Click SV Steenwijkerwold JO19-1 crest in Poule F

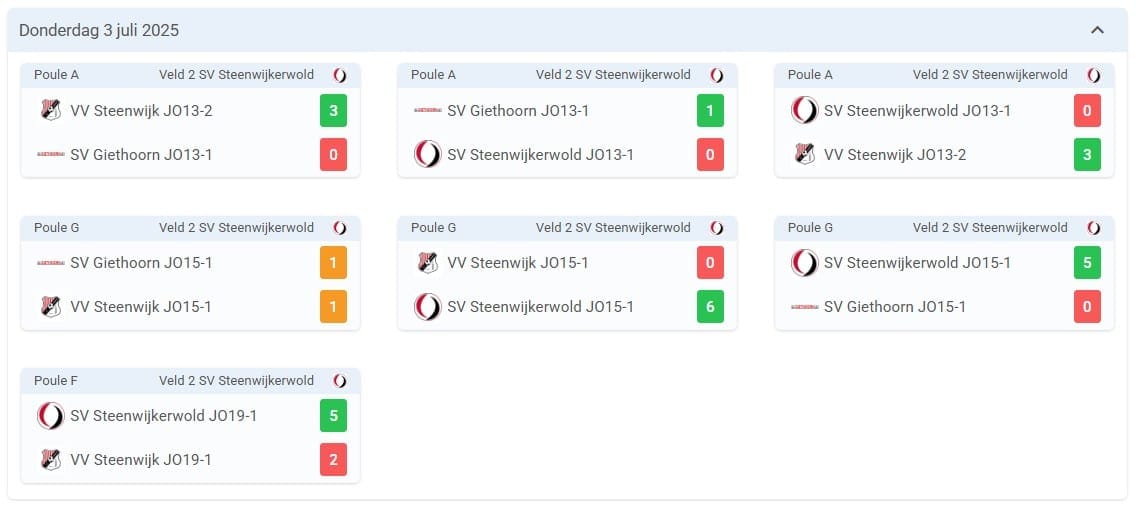pyautogui.click(x=51, y=416)
